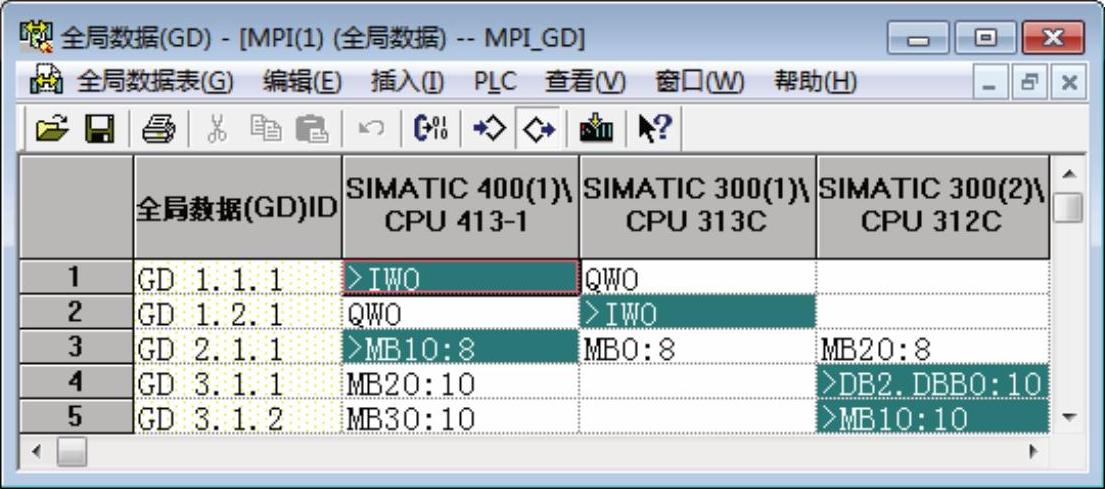Click the vertical scrollbar up arrow

pos(1068,173)
